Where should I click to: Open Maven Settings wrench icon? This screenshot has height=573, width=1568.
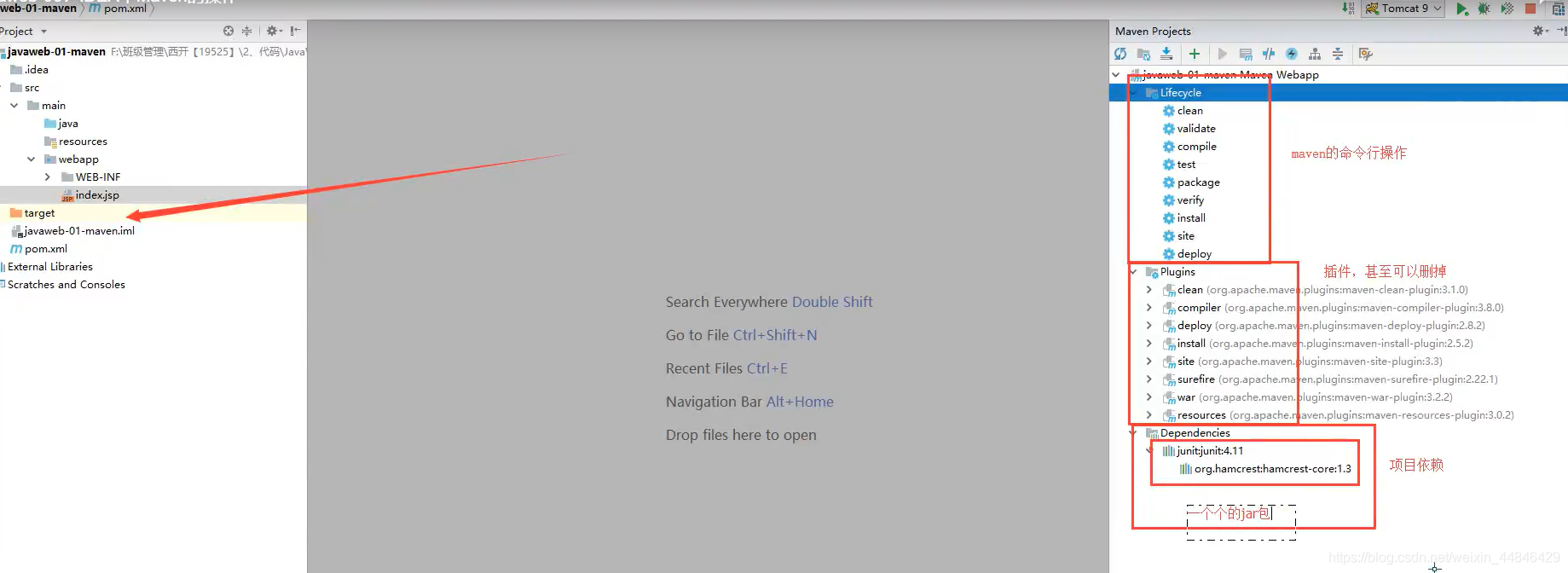(1366, 54)
